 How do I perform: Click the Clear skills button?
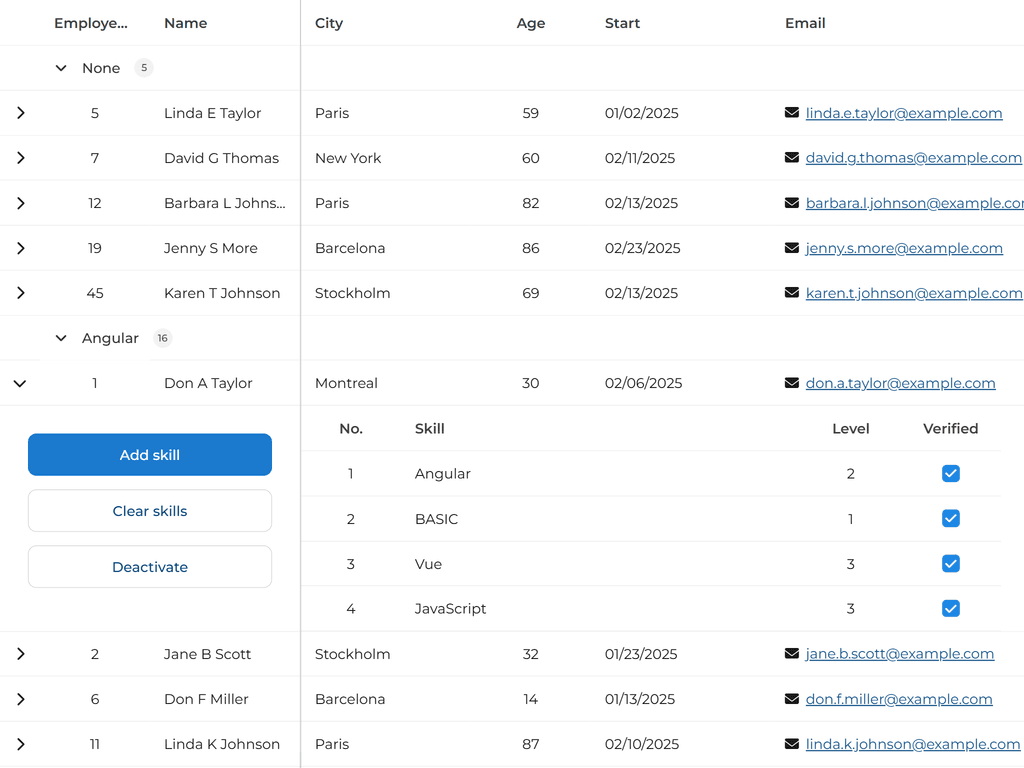150,510
